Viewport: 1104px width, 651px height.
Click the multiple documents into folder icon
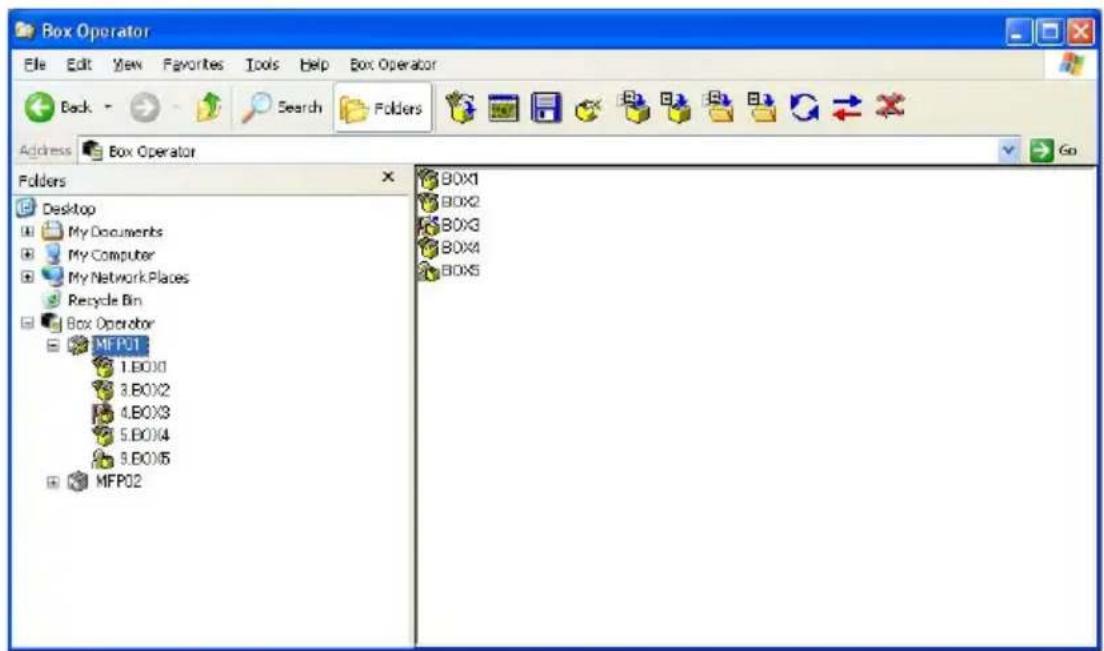719,107
